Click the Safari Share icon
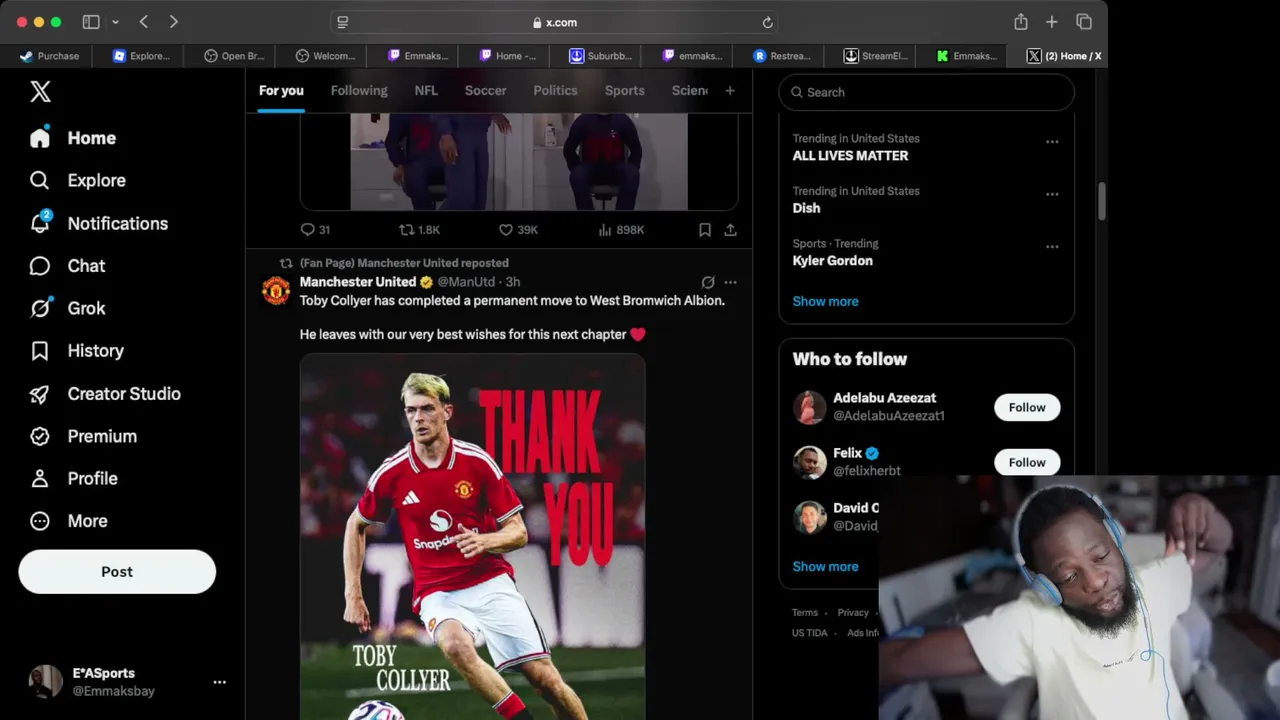This screenshot has width=1280, height=720. (x=1020, y=22)
